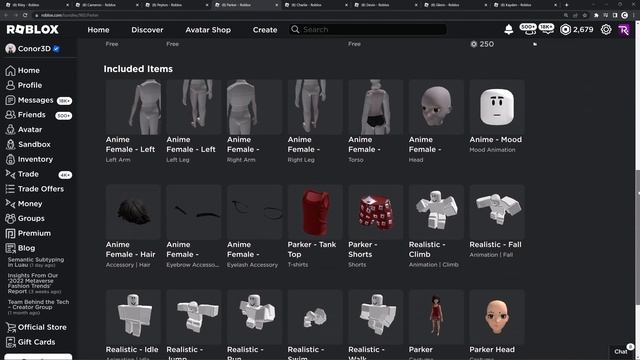The image size is (640, 360).
Task: Click the Premium sidebar icon
Action: coord(11,233)
